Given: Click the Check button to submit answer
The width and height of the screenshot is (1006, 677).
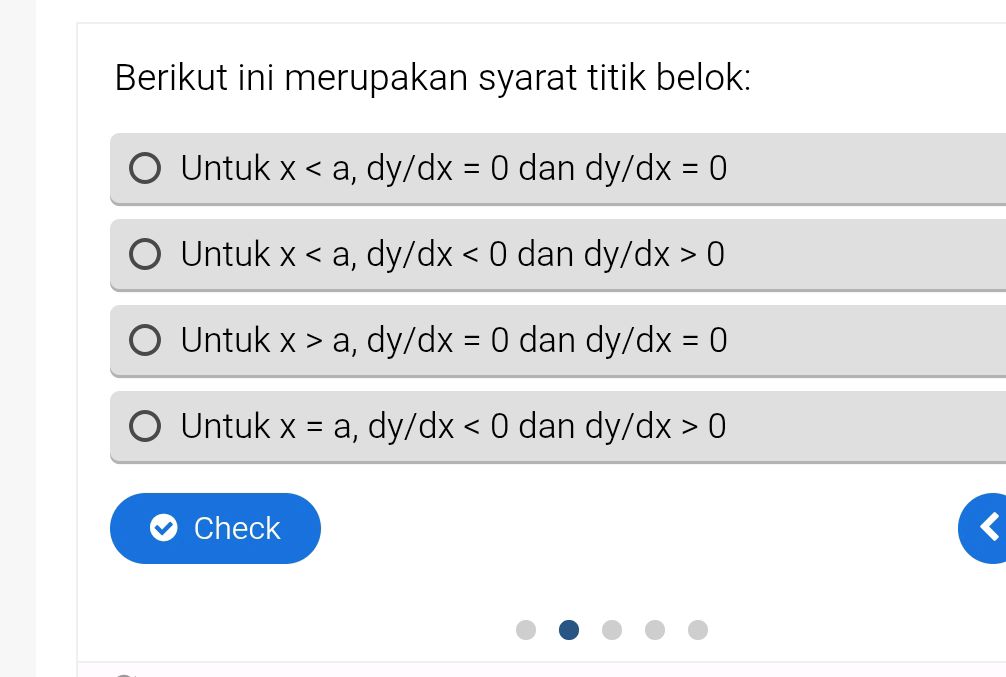Looking at the screenshot, I should 215,528.
